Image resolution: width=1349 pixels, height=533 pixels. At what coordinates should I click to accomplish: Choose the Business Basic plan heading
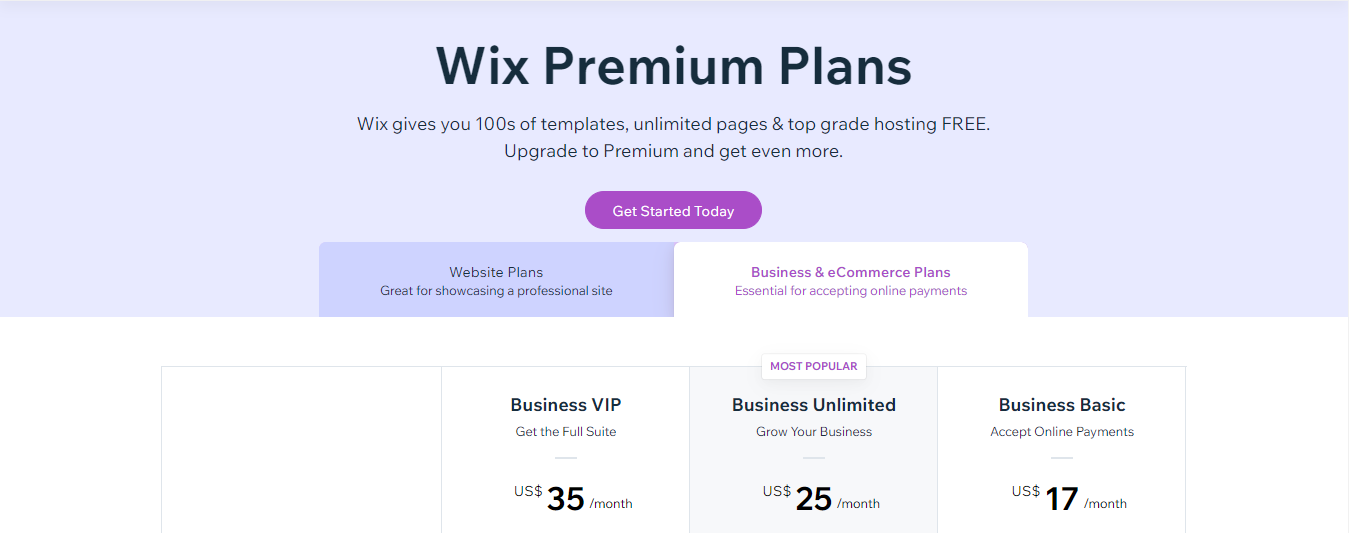pyautogui.click(x=1061, y=405)
